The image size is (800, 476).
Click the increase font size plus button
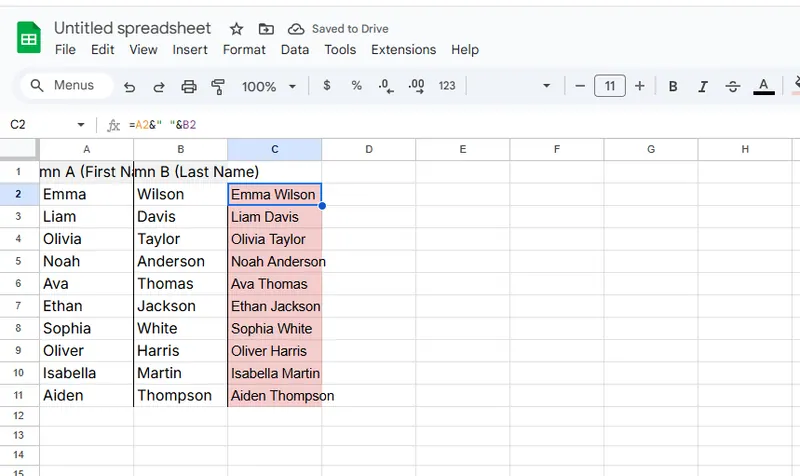640,86
